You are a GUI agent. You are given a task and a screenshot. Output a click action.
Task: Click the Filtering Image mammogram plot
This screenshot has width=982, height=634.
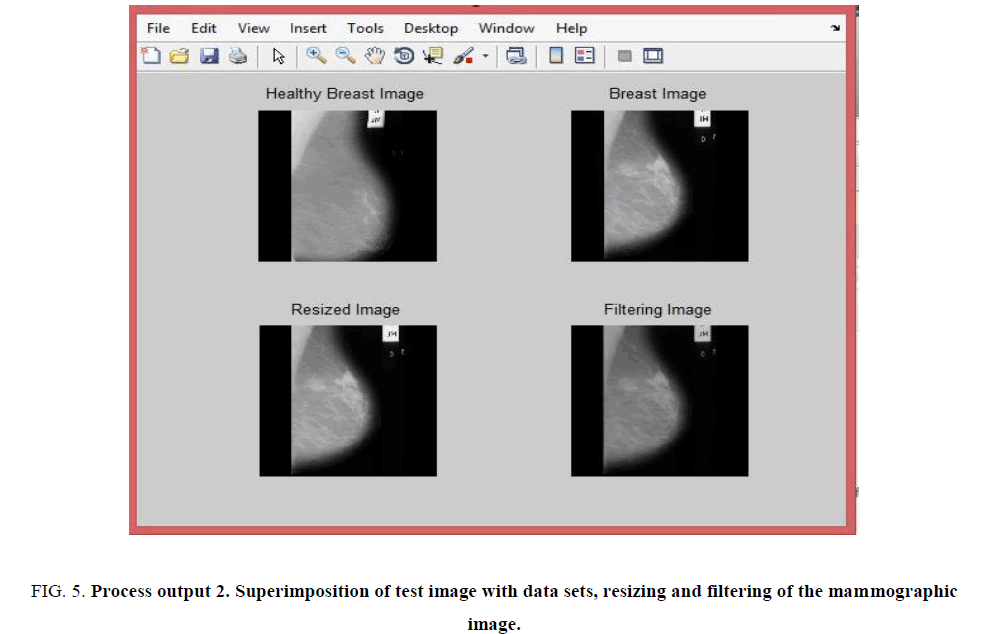coord(659,401)
